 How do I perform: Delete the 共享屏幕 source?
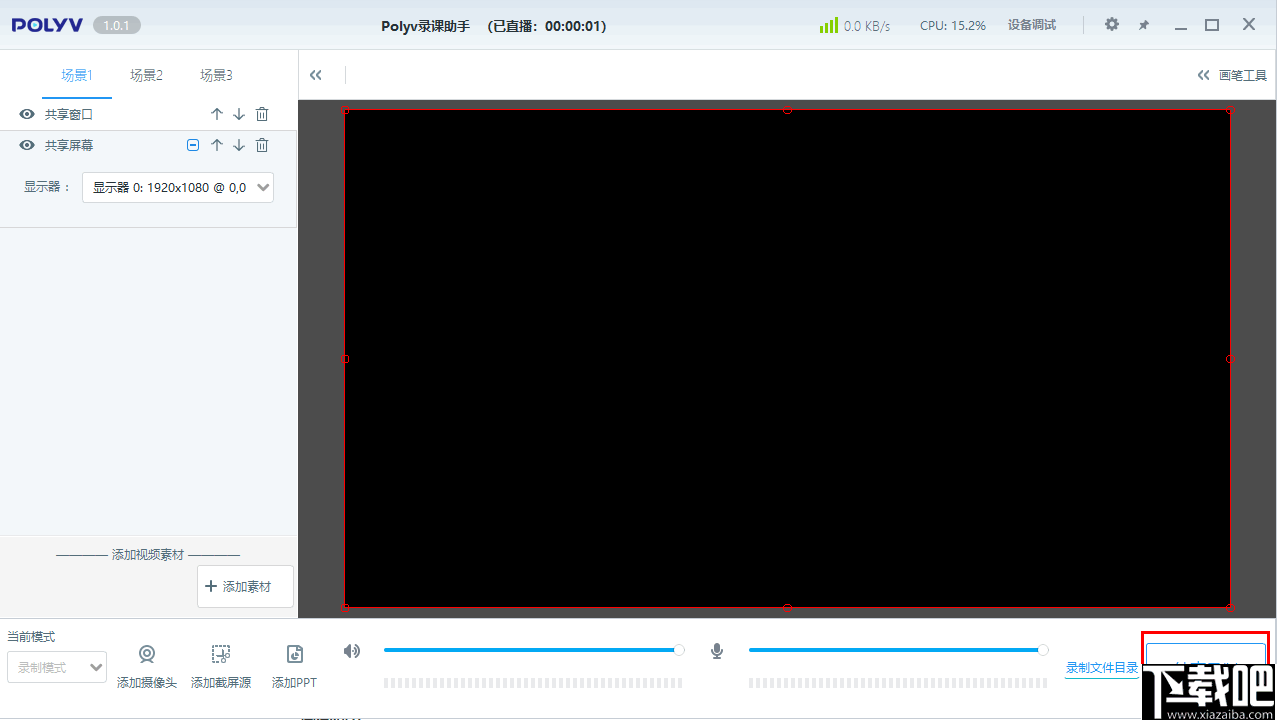(x=262, y=146)
